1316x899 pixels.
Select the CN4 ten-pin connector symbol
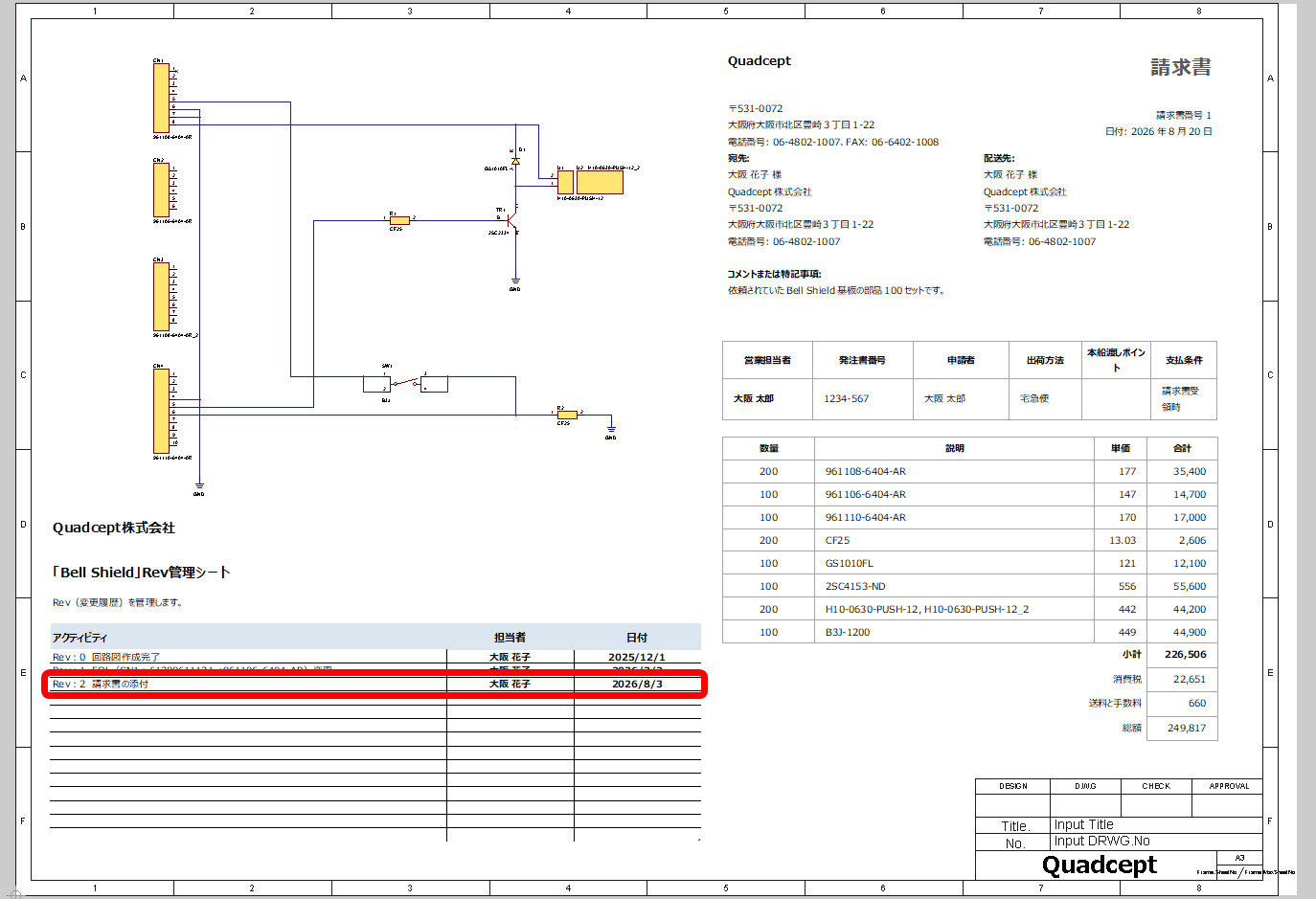pos(161,411)
